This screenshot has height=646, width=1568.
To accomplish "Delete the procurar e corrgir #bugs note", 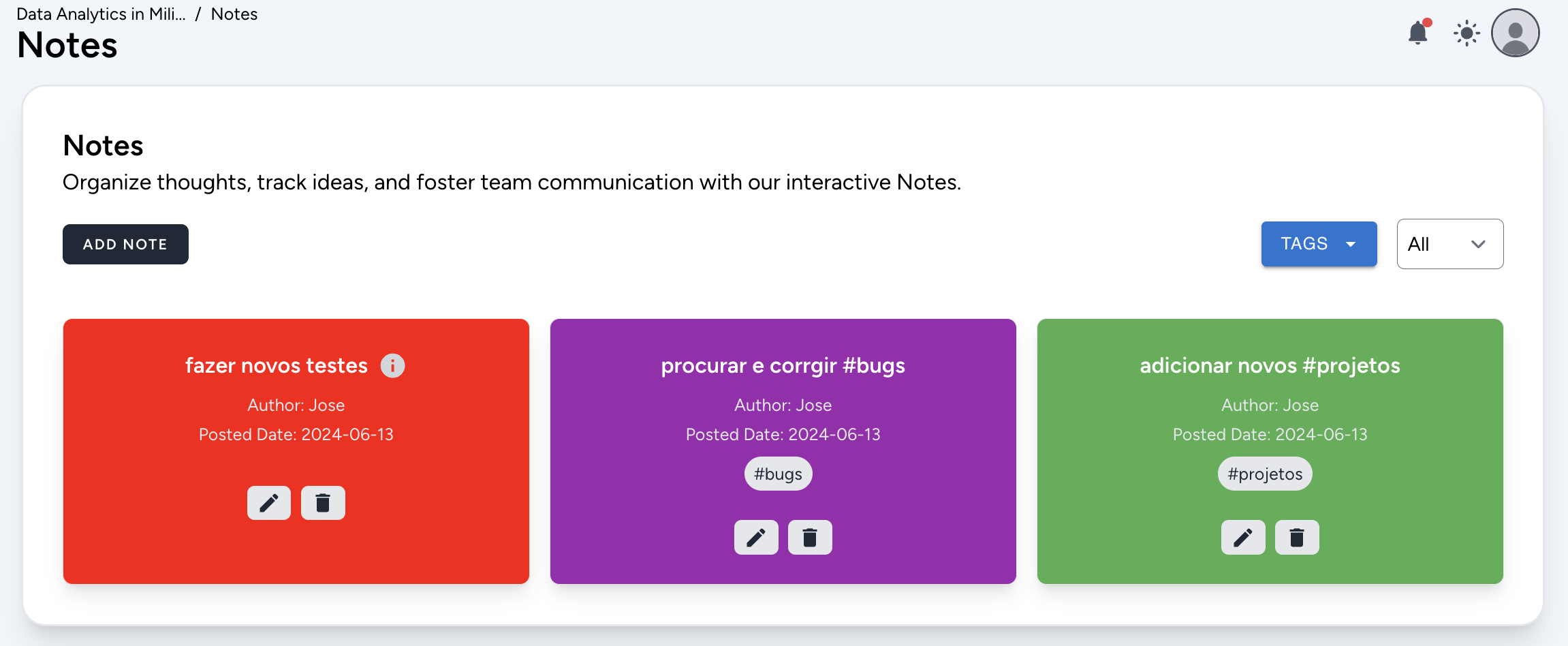I will pyautogui.click(x=810, y=538).
